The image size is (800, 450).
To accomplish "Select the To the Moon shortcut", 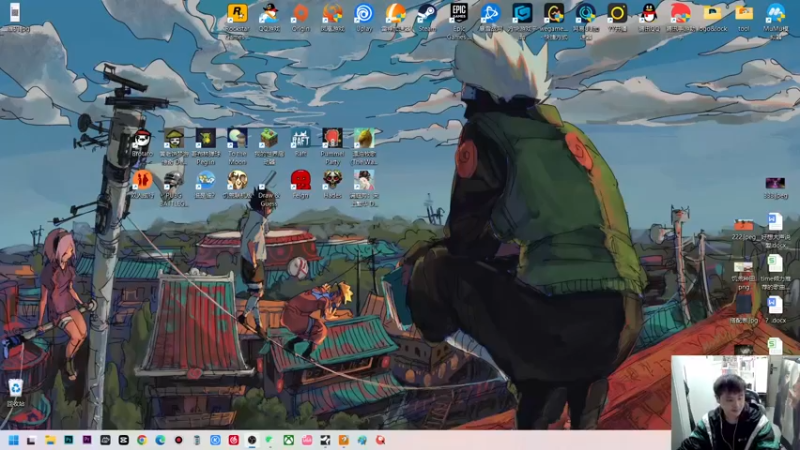I will click(x=237, y=146).
